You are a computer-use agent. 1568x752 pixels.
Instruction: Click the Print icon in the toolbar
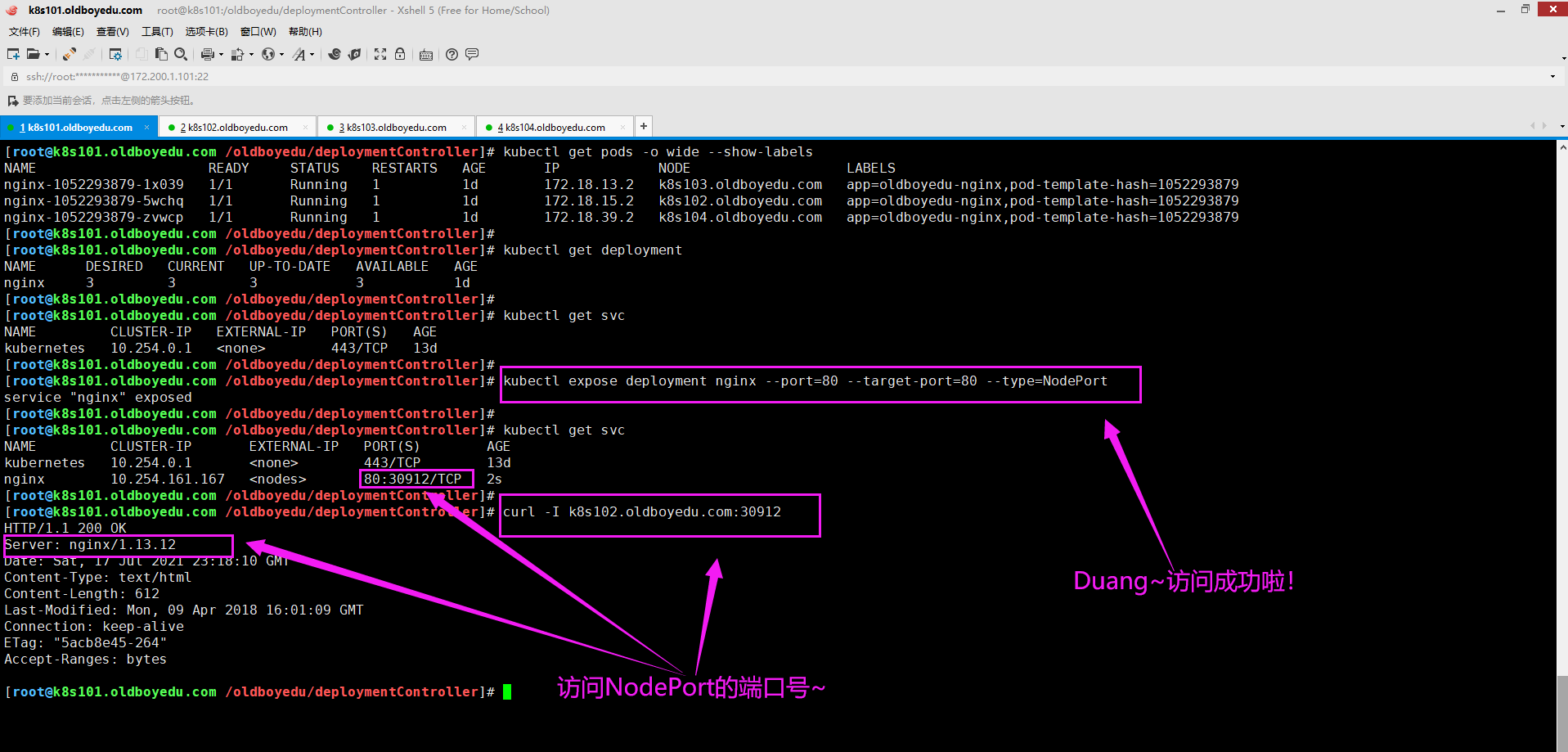[x=207, y=54]
